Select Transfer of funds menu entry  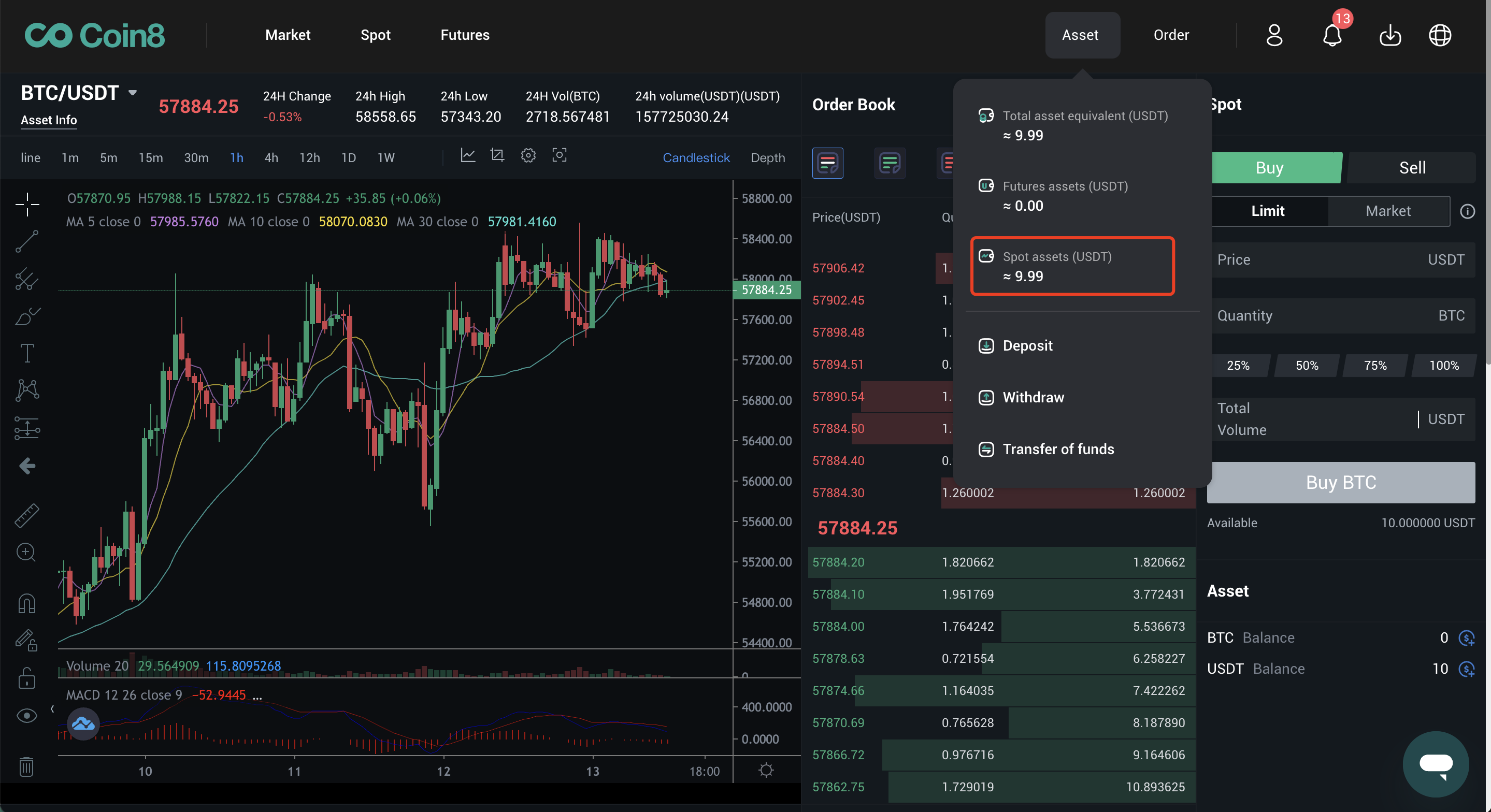tap(1057, 449)
